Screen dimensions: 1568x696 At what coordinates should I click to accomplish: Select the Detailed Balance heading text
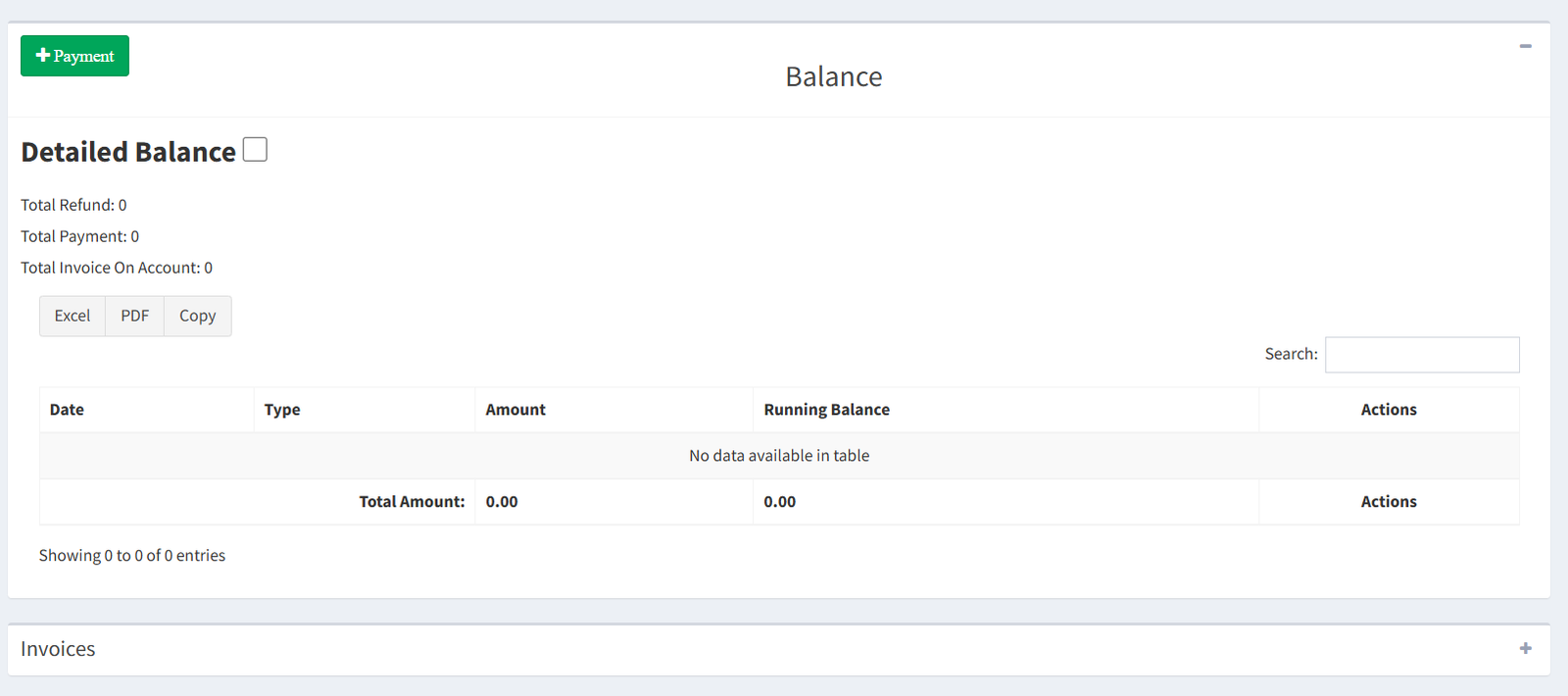pyautogui.click(x=128, y=152)
